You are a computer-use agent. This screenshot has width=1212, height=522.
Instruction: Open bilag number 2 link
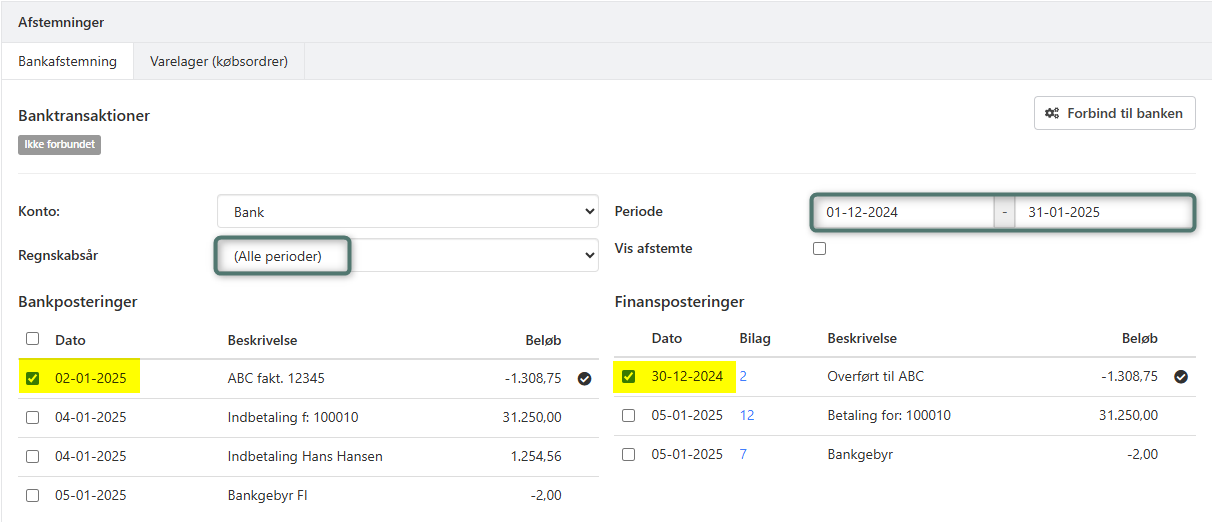tap(743, 377)
